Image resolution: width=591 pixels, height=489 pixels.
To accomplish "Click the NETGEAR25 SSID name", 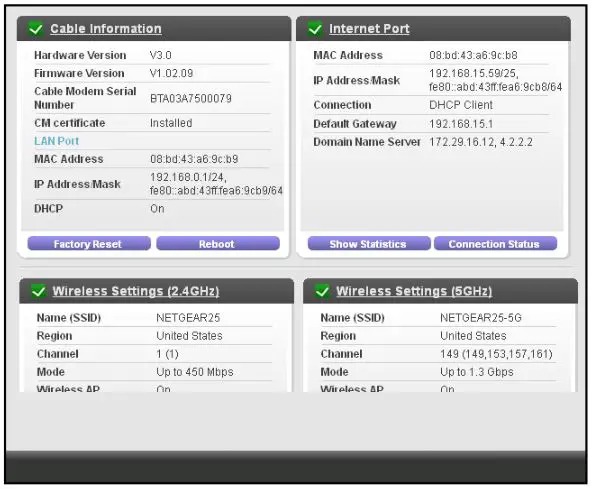I will (188, 318).
